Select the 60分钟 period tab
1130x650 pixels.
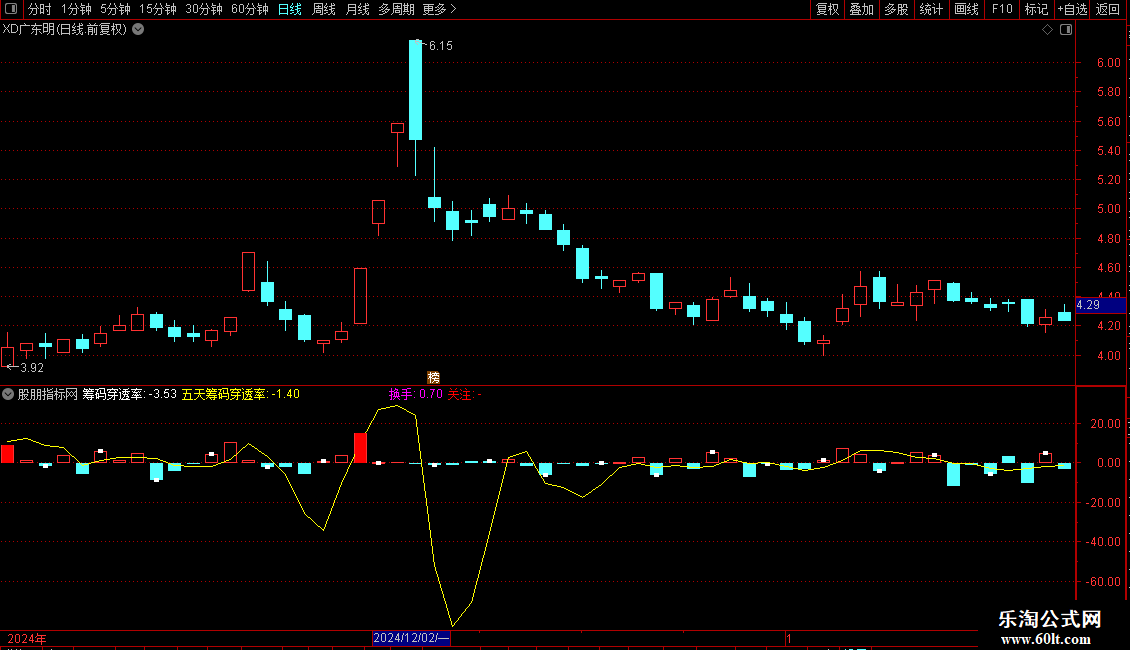[250, 9]
